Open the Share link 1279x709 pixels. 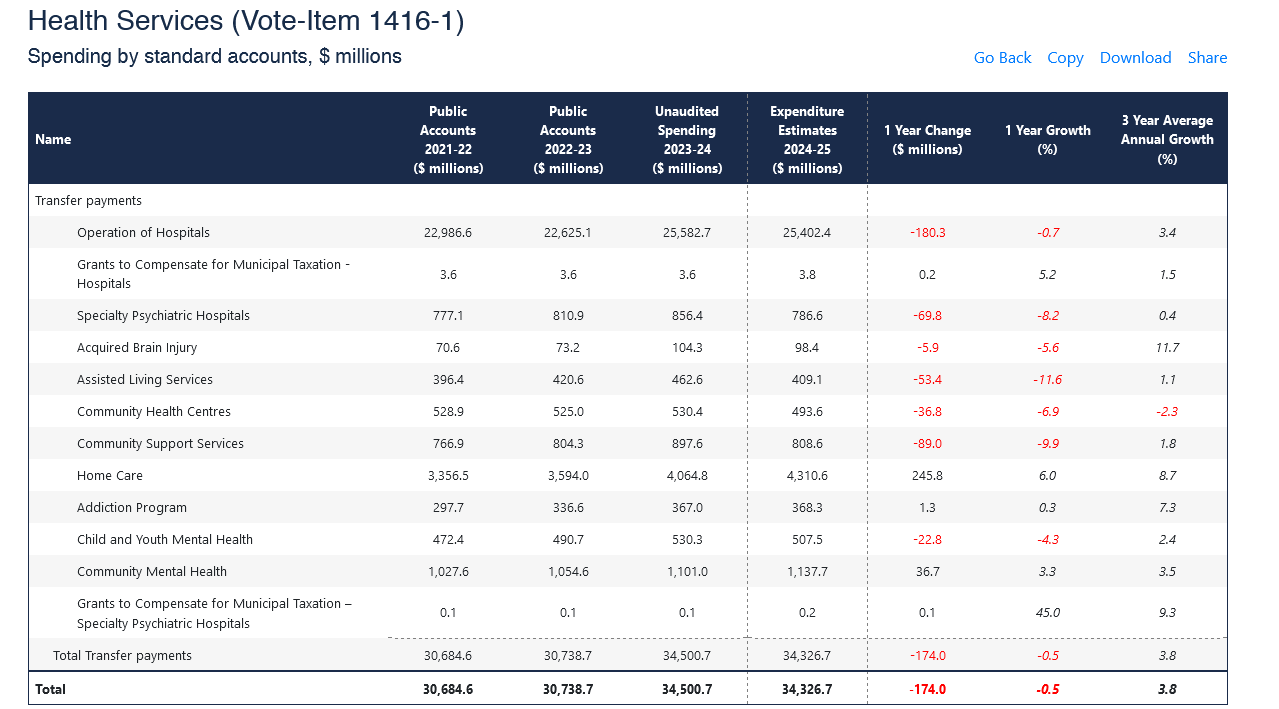1207,58
